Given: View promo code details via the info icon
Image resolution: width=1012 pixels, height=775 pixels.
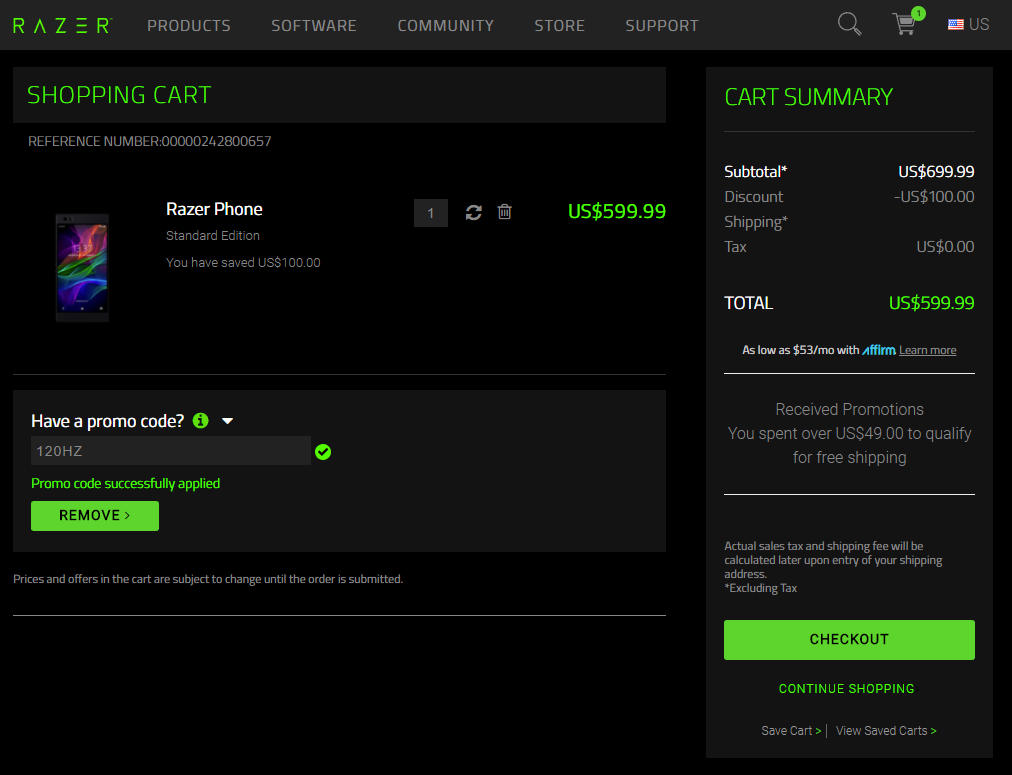Looking at the screenshot, I should pos(200,421).
